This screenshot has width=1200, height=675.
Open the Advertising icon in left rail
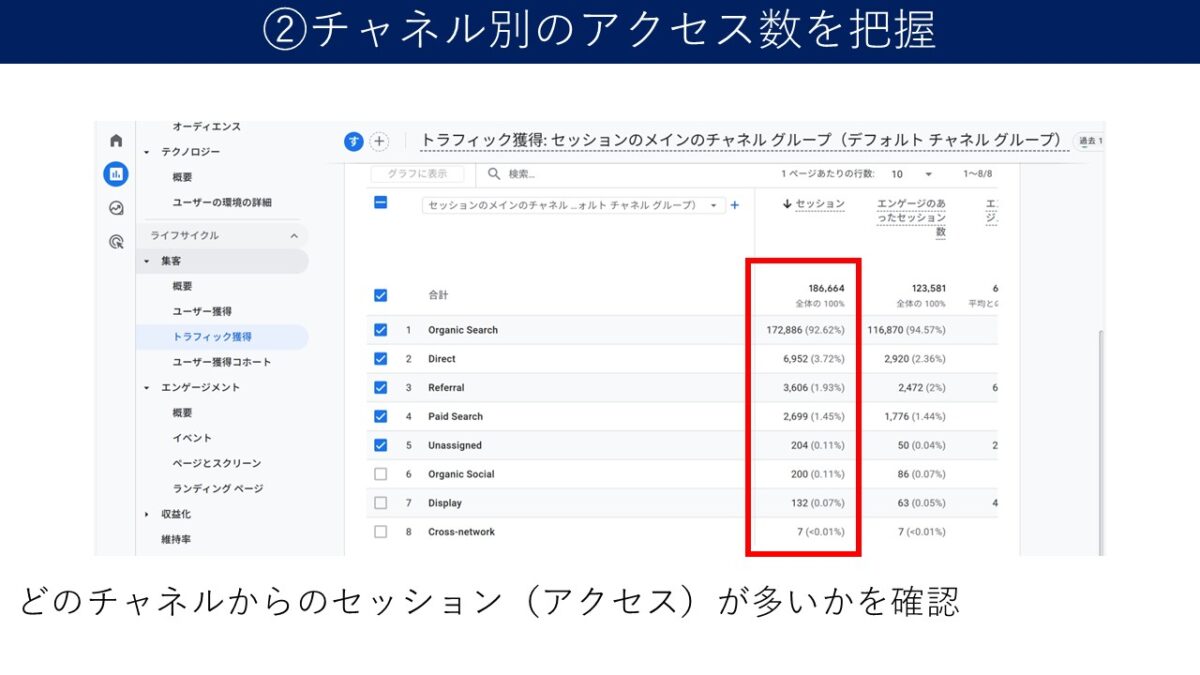(116, 241)
